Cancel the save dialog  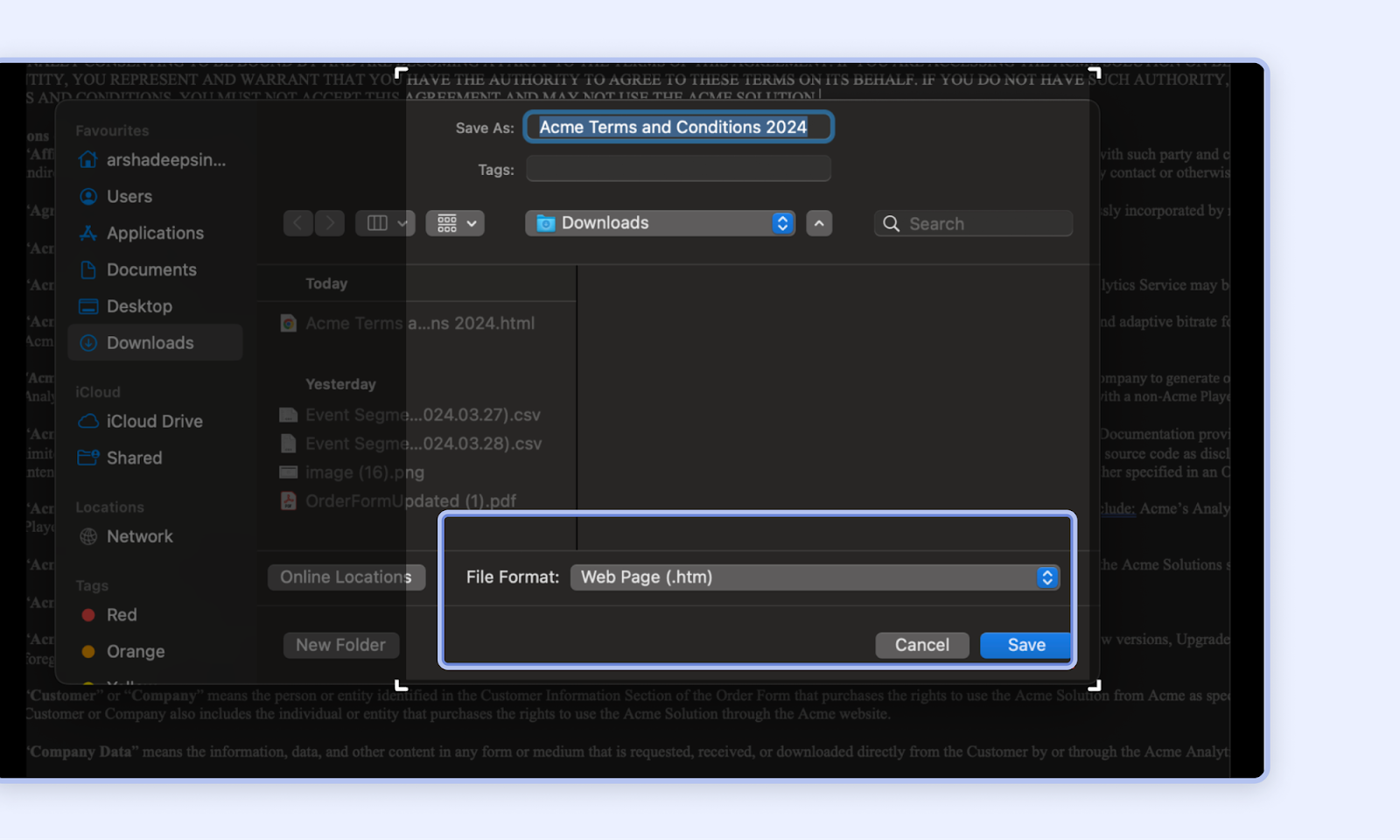(x=921, y=645)
